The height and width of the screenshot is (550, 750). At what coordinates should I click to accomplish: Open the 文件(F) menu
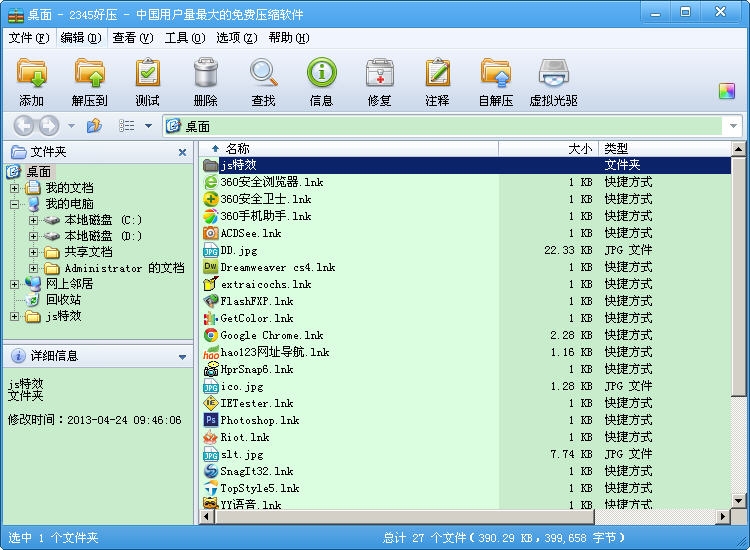[x=29, y=38]
